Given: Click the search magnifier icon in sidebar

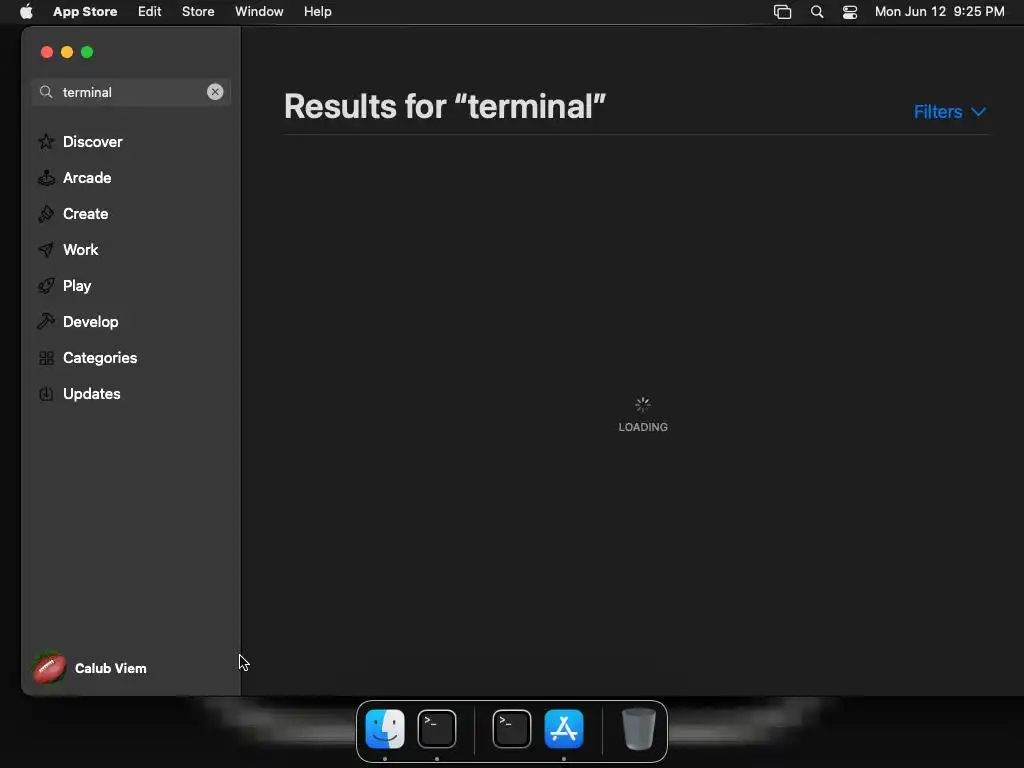Looking at the screenshot, I should [x=46, y=92].
